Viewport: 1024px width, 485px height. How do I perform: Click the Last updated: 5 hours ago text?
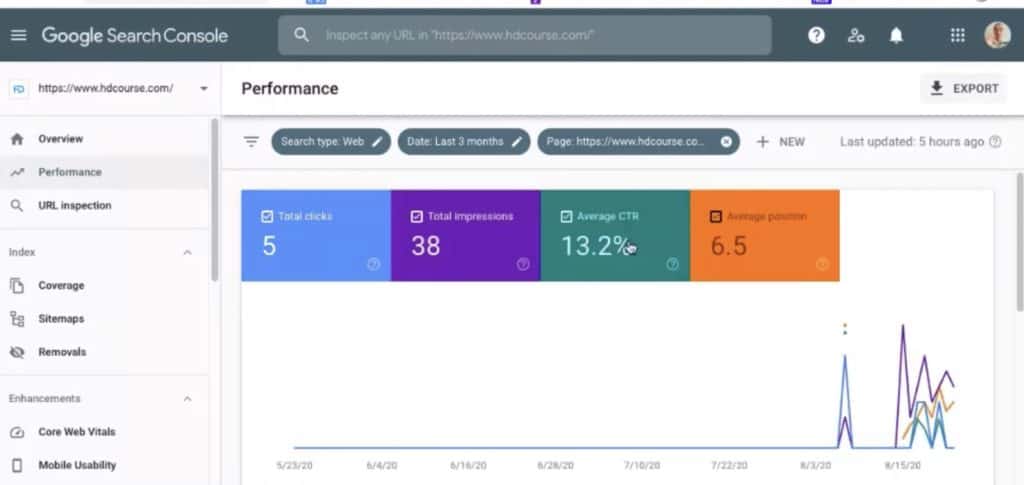pyautogui.click(x=912, y=142)
